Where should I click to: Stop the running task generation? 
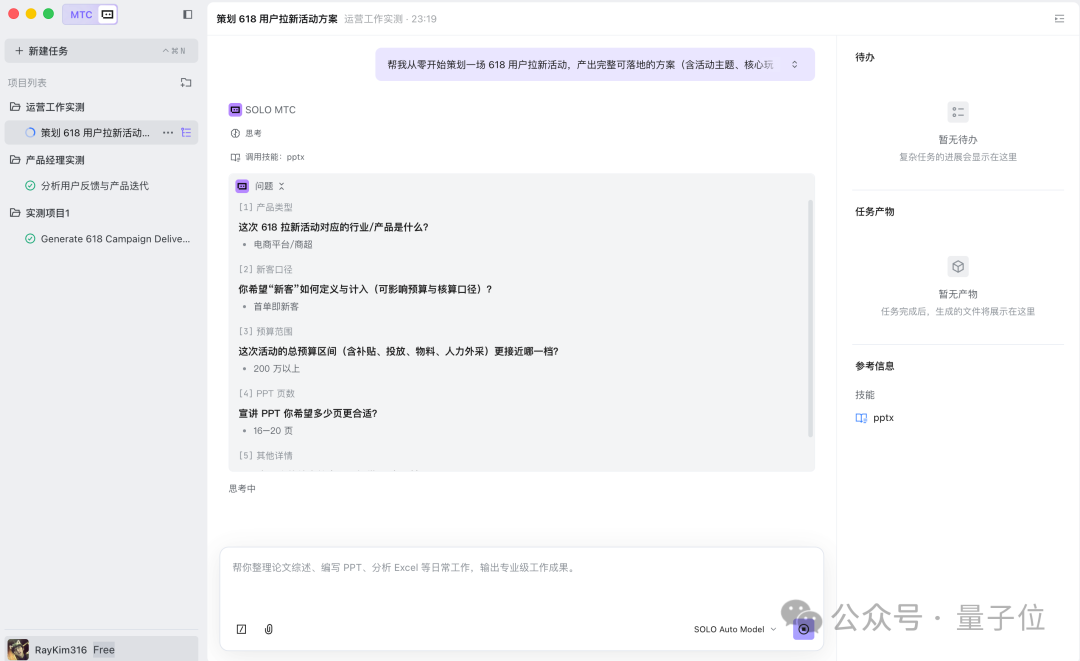tap(803, 629)
